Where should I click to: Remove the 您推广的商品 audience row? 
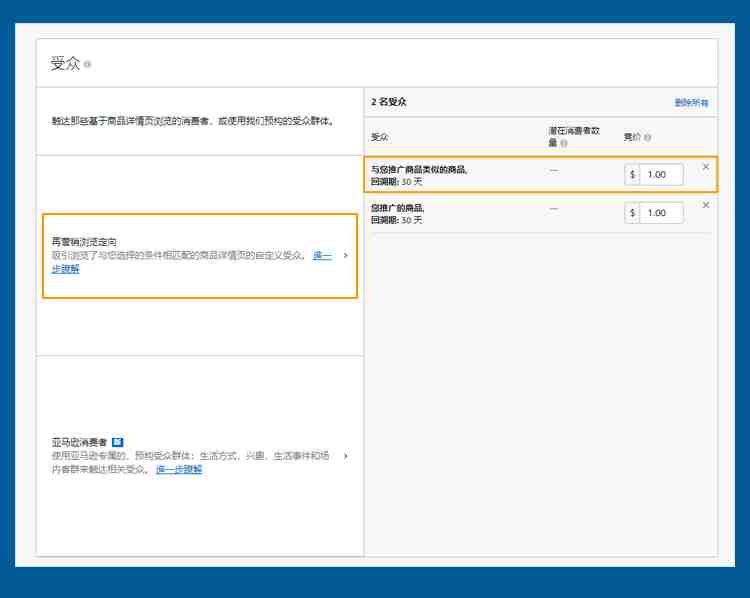coord(706,205)
